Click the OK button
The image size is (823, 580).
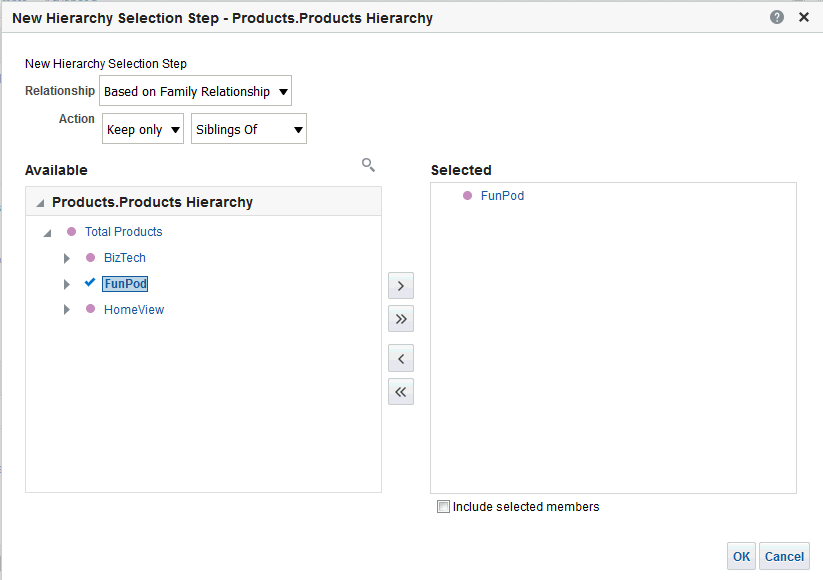(x=741, y=557)
